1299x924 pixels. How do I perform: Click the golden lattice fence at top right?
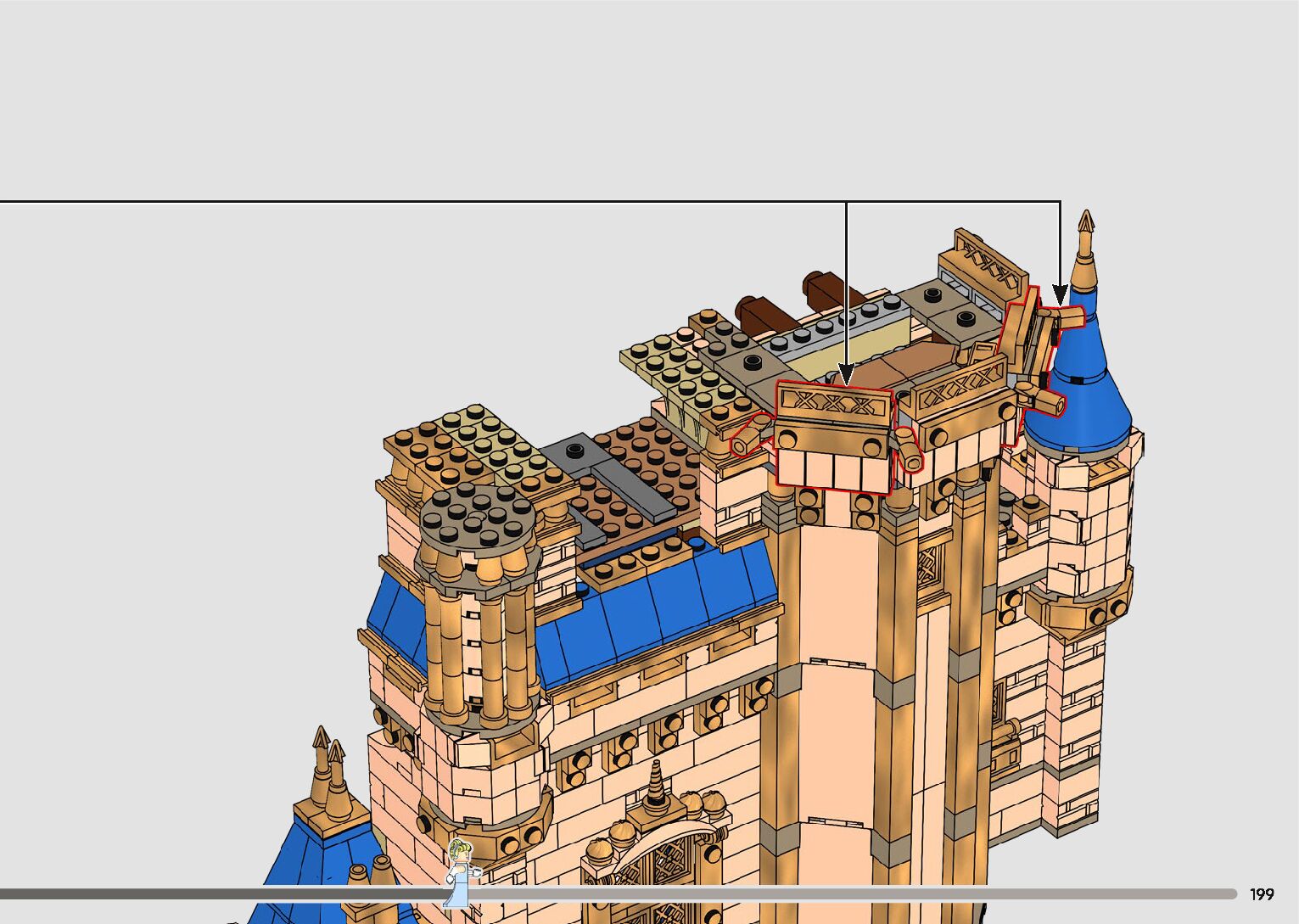pyautogui.click(x=990, y=259)
